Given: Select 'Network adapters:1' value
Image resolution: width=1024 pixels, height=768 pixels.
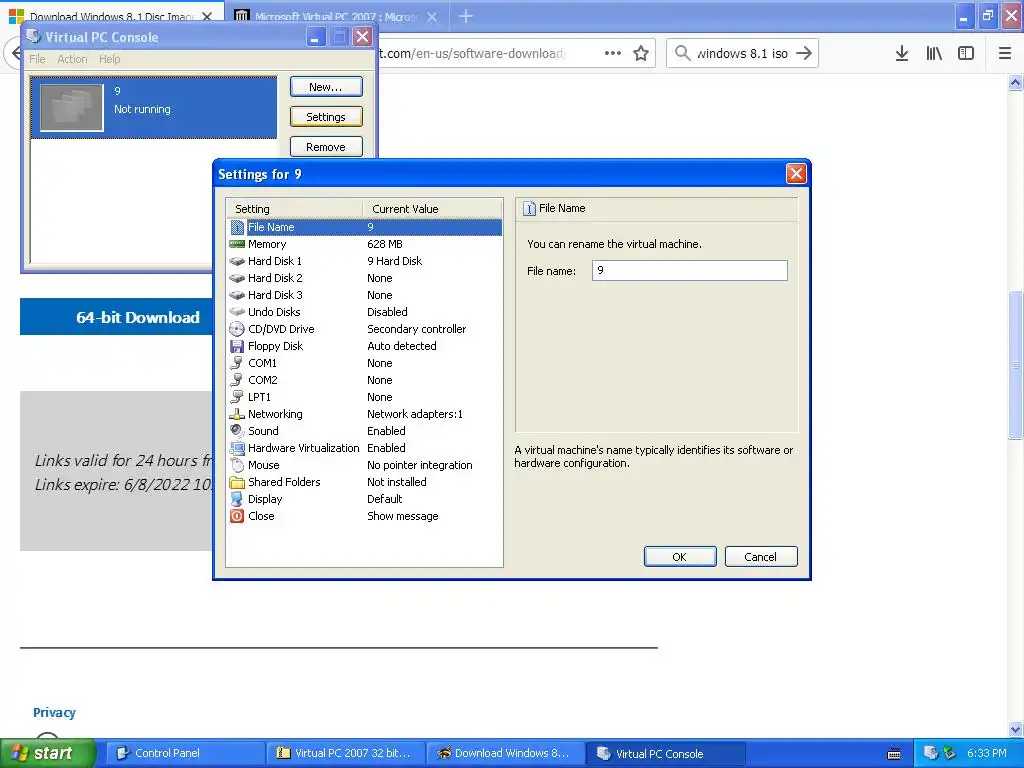Looking at the screenshot, I should (x=415, y=414).
